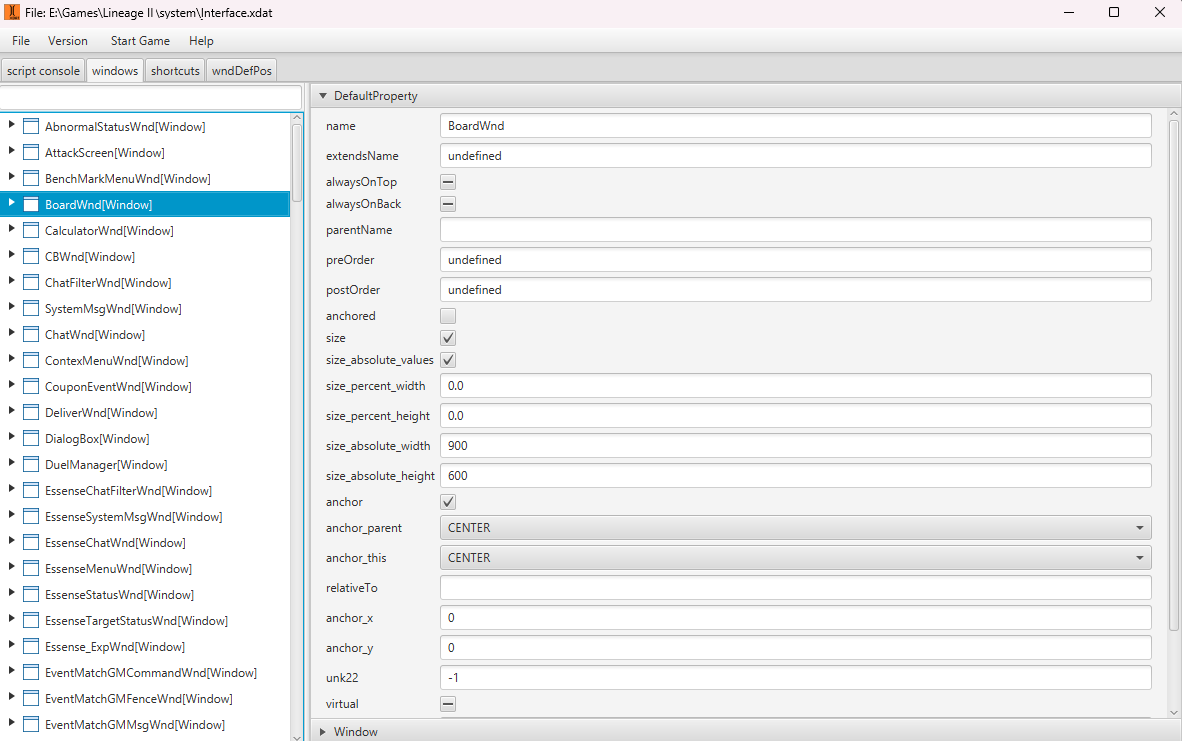
Task: Uncheck the size checkbox
Action: click(448, 338)
